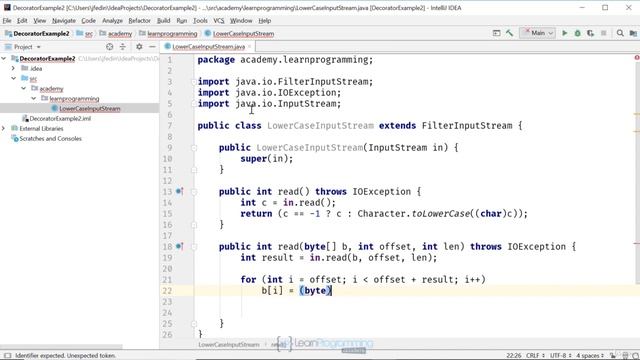Expand the External Libraries node

pos(4,128)
